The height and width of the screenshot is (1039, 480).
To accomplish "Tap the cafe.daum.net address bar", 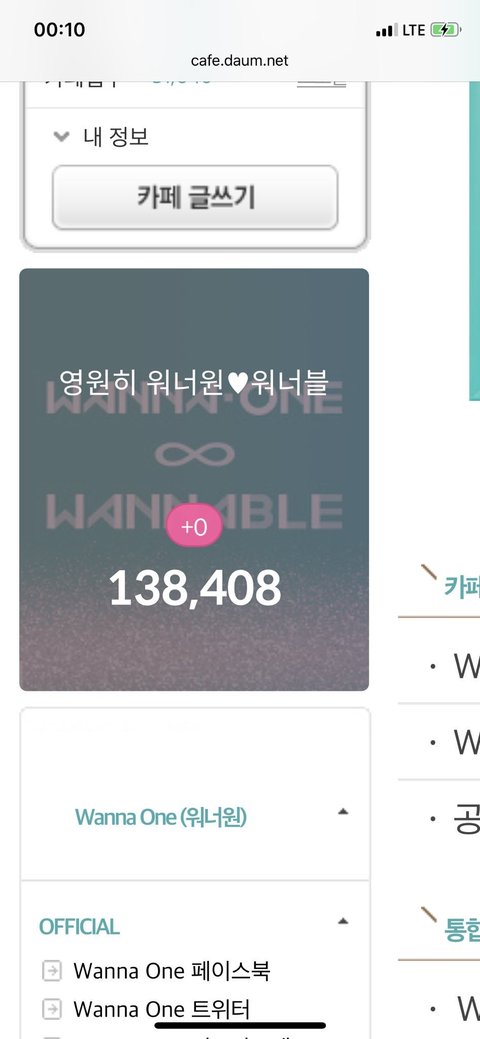I will pos(239,60).
